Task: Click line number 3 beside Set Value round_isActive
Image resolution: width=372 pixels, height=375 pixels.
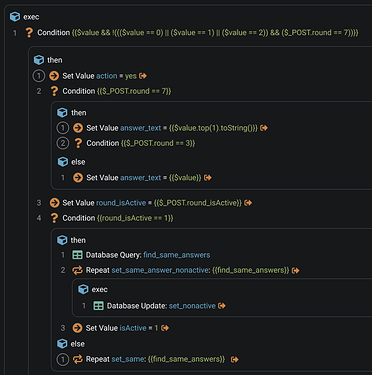Action: pyautogui.click(x=39, y=203)
